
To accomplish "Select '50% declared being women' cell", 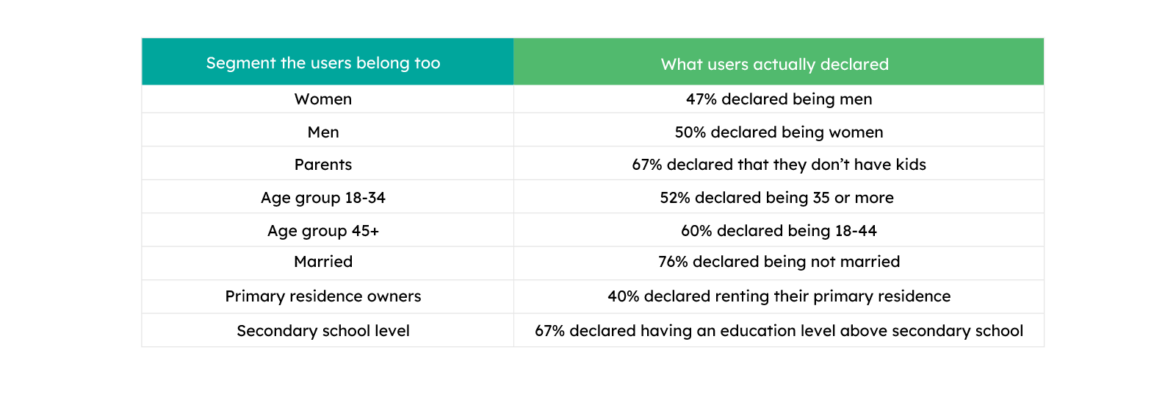I will click(779, 132).
